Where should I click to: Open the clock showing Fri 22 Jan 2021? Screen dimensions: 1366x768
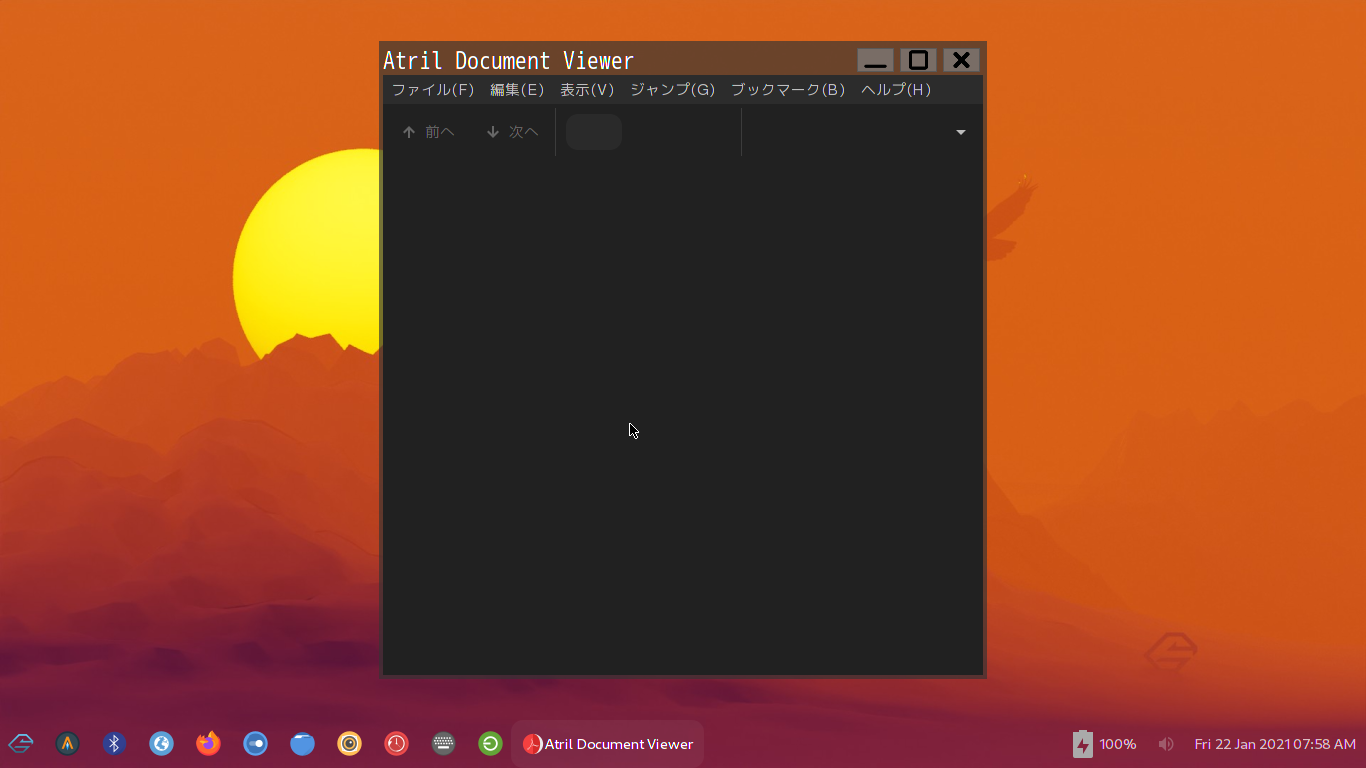pyautogui.click(x=1275, y=744)
